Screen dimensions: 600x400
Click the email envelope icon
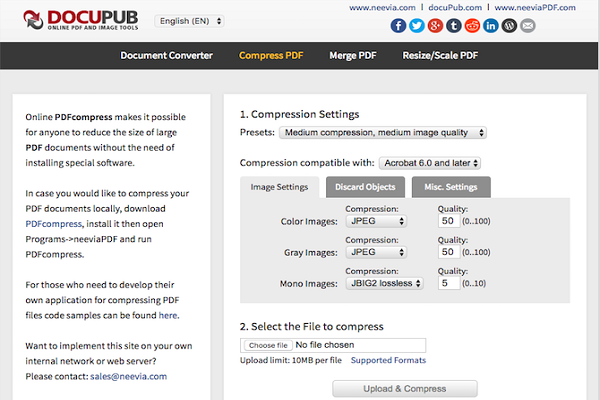(527, 25)
